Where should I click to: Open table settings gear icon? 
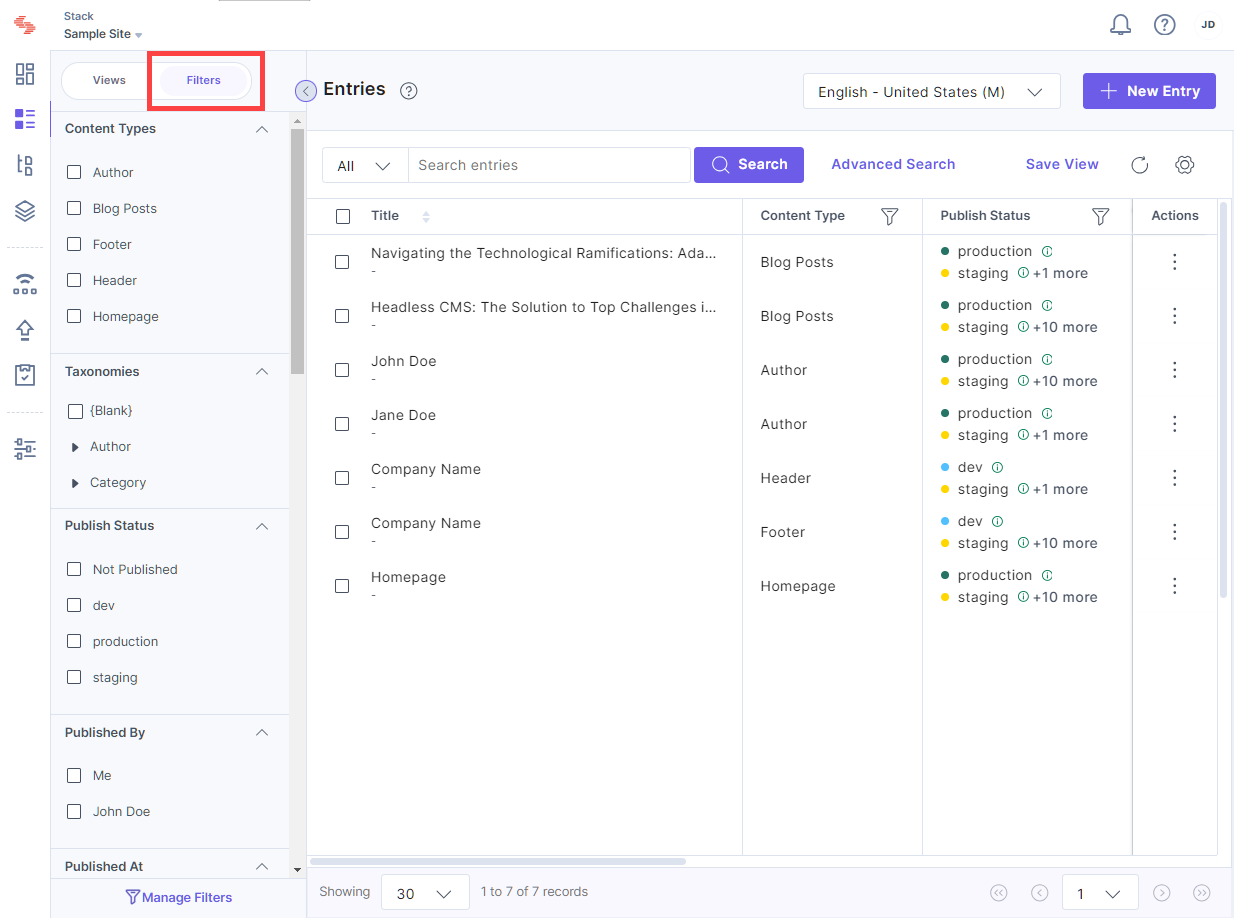point(1185,165)
